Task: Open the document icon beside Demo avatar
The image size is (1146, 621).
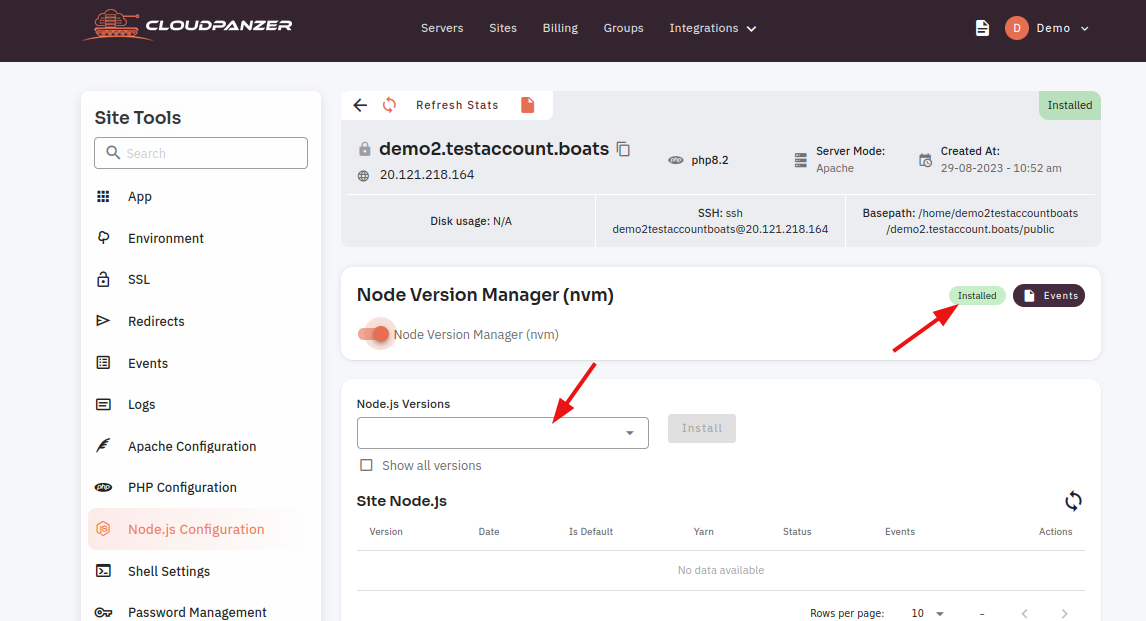Action: [982, 28]
